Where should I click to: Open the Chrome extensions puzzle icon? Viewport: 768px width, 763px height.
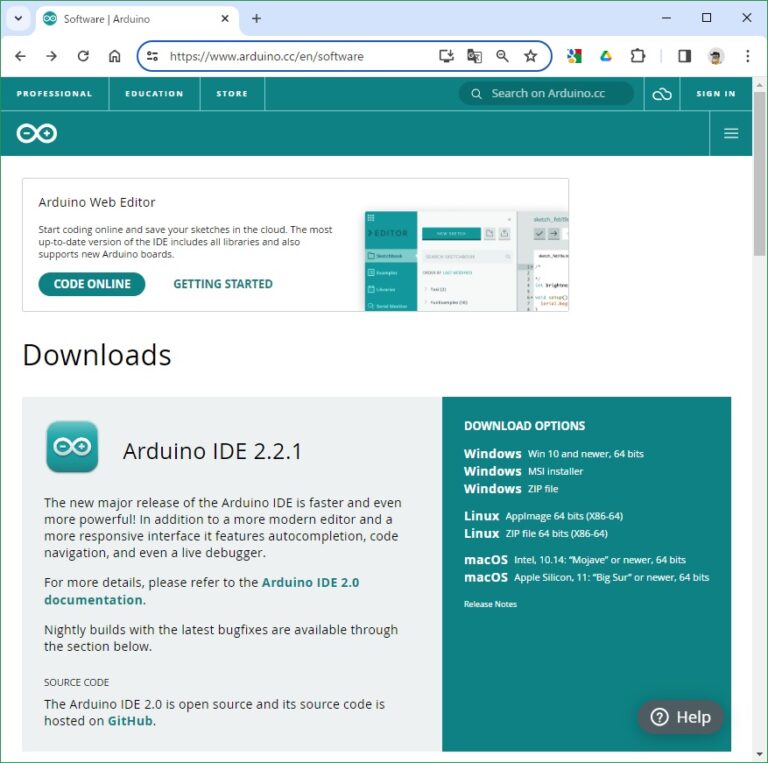tap(637, 56)
